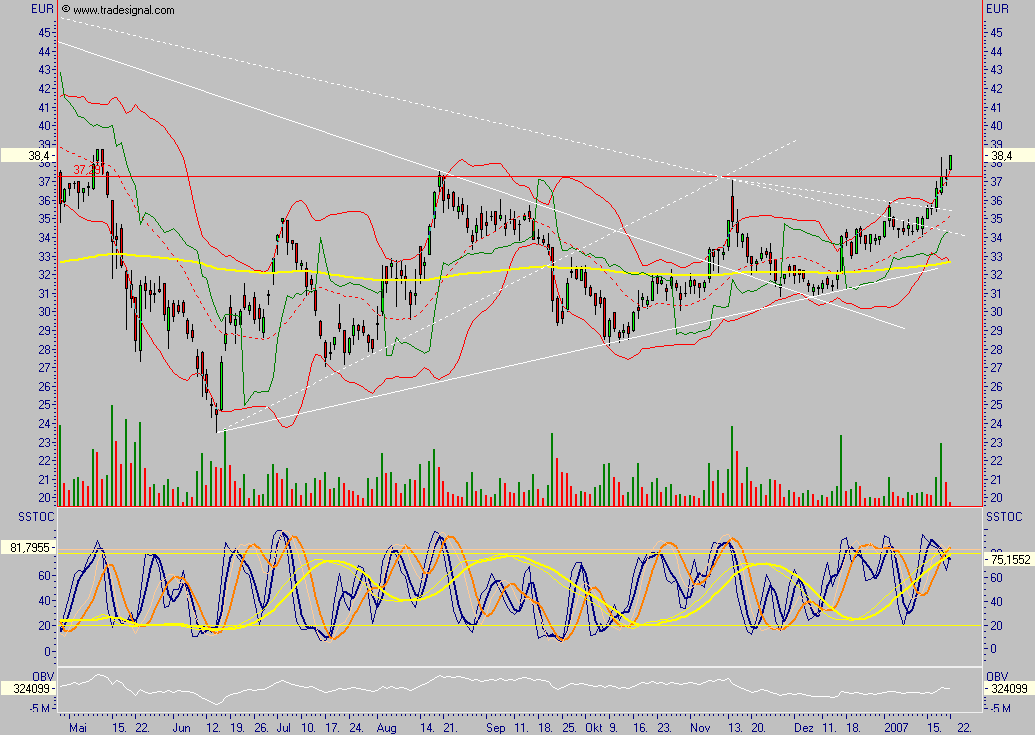Click the EUR currency label above right axis
Viewport: 1035px width, 735px height.
[x=997, y=9]
